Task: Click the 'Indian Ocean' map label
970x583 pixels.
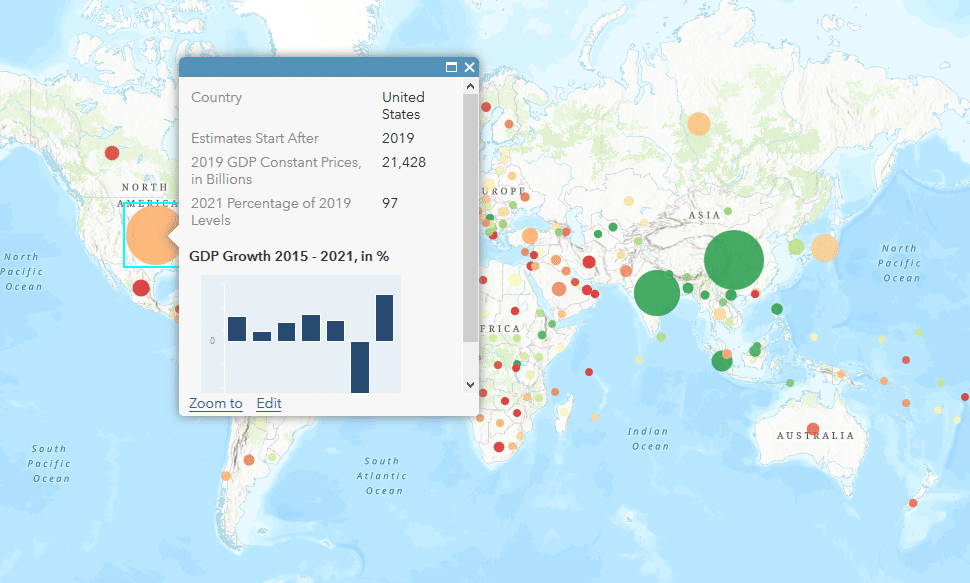Action: point(650,439)
